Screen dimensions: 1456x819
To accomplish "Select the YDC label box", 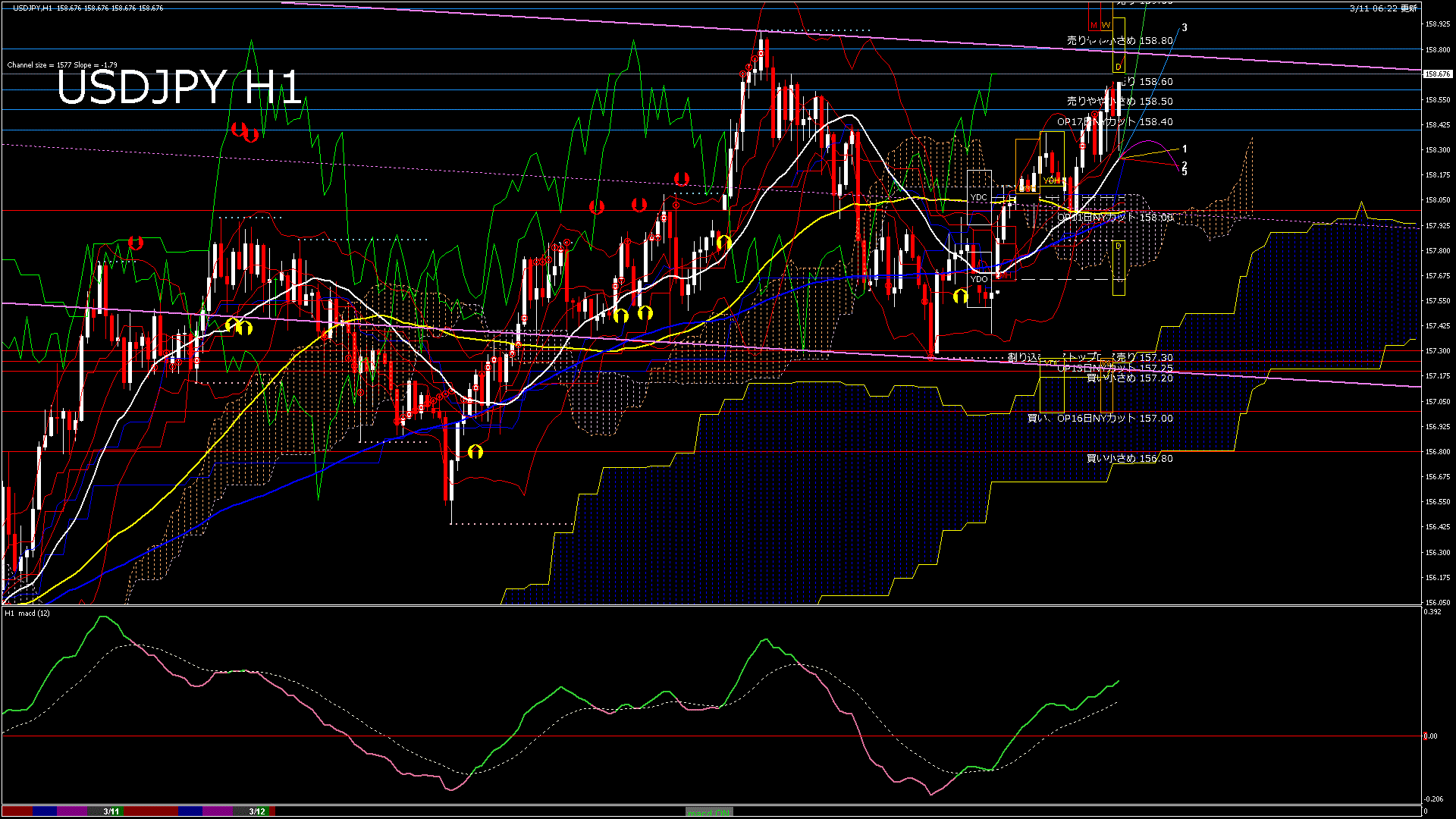I will click(979, 197).
